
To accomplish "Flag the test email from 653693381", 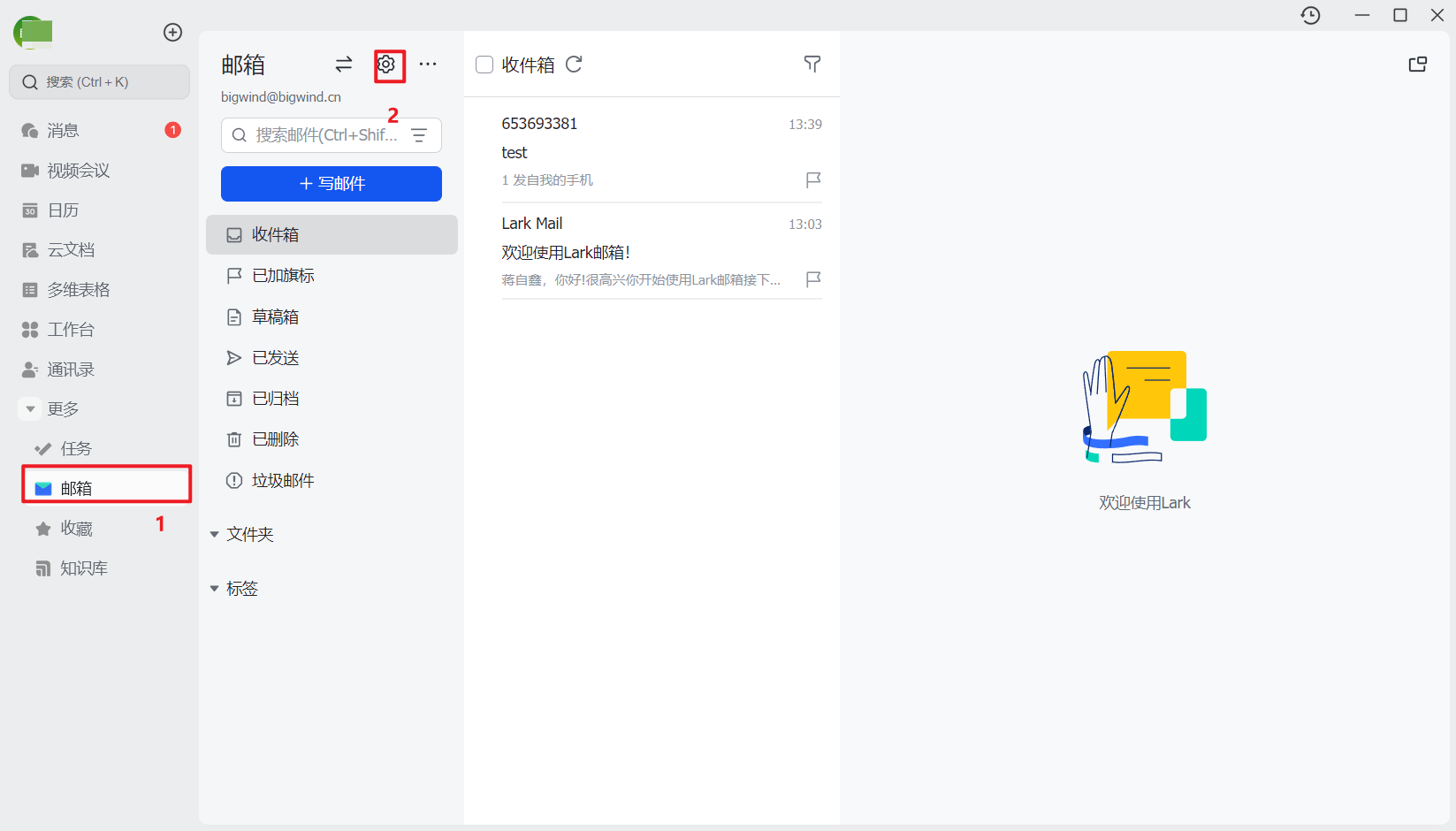I will point(812,179).
